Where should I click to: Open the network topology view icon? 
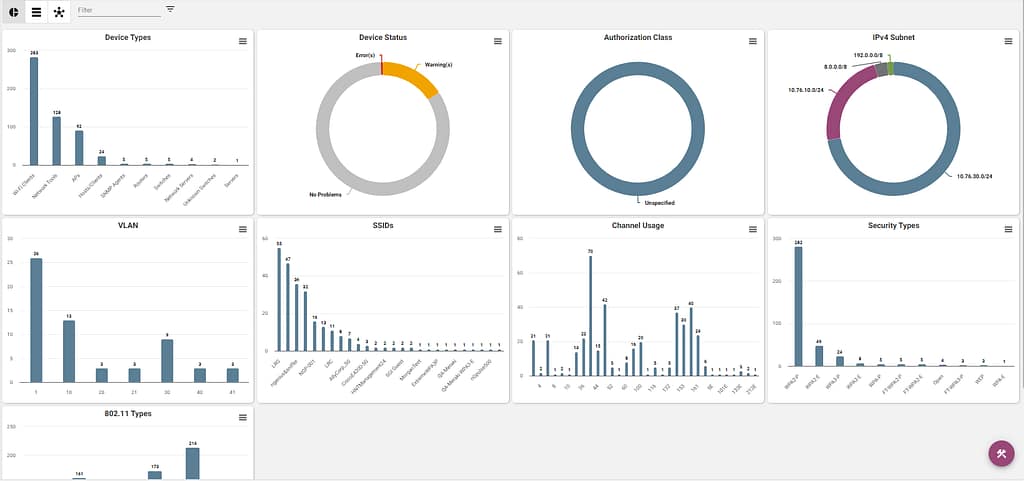(59, 12)
